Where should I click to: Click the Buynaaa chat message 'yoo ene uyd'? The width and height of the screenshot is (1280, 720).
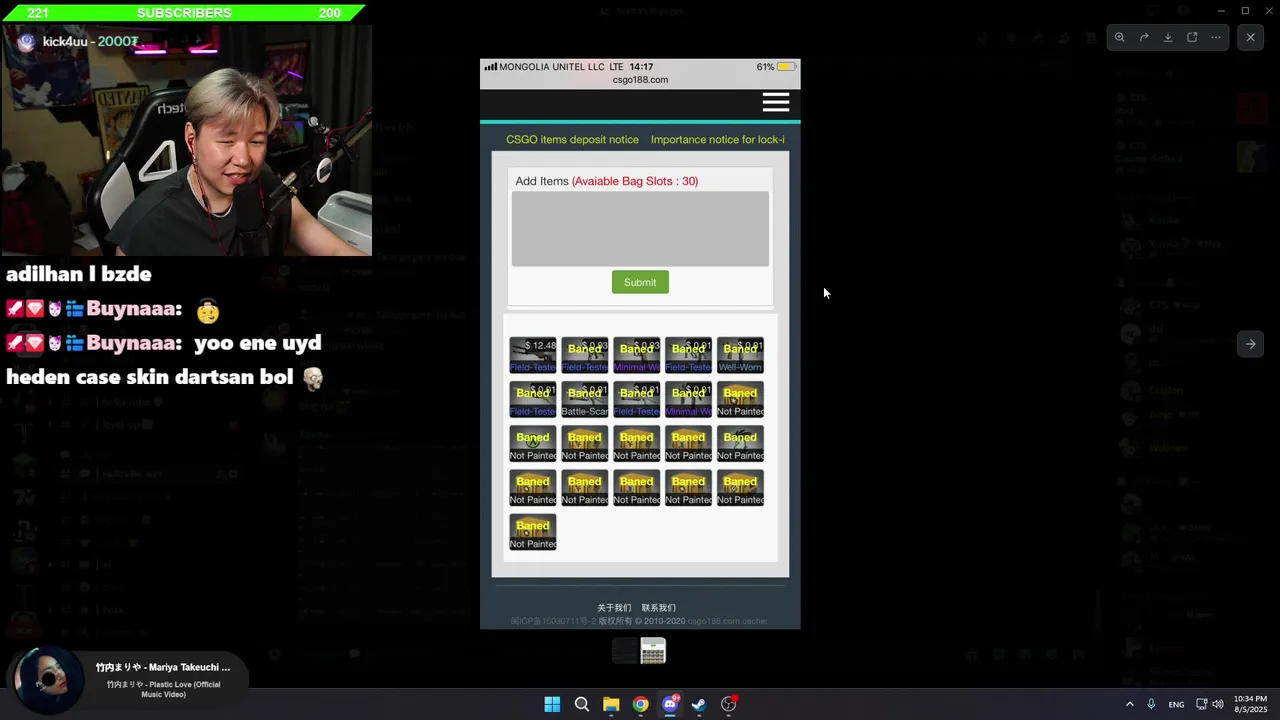[165, 360]
